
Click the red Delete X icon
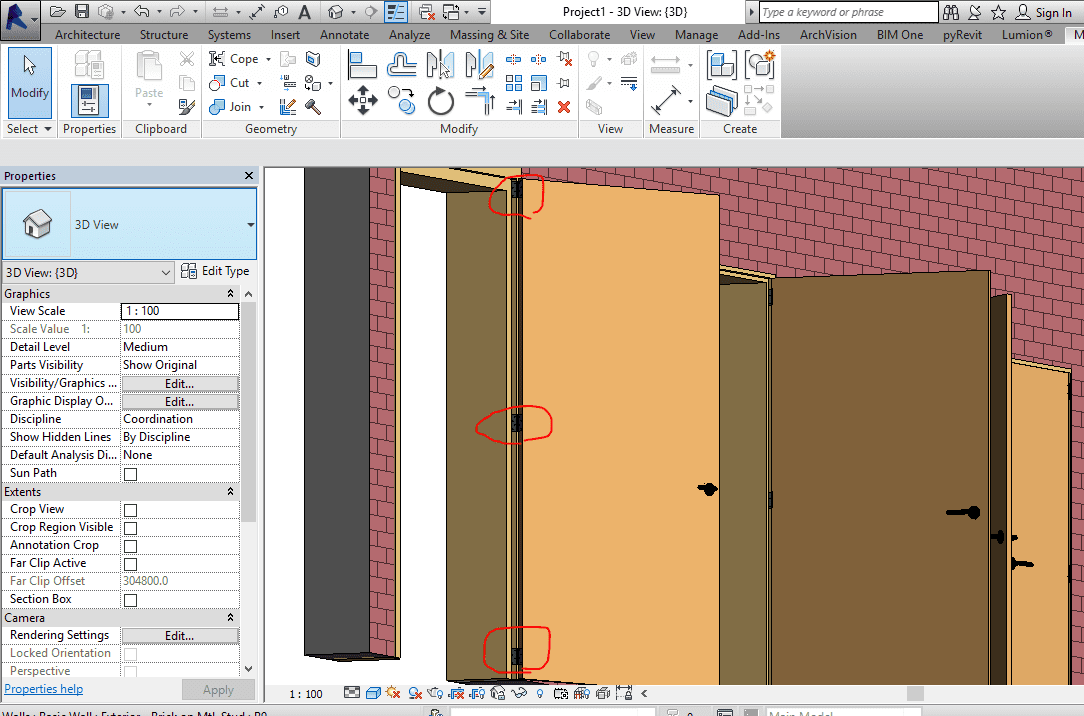point(564,107)
